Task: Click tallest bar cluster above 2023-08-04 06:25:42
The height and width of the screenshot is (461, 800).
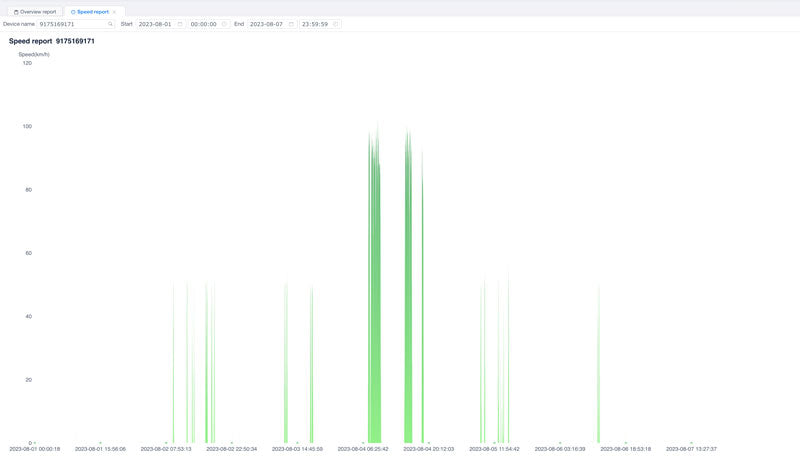Action: tap(374, 300)
